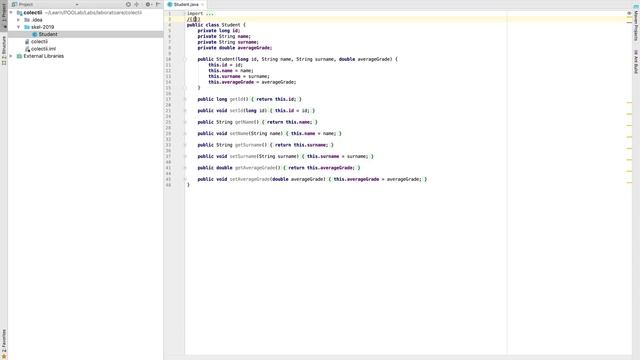Toggle the Project tool window side tab
This screenshot has height=360, width=640.
(x=4, y=16)
